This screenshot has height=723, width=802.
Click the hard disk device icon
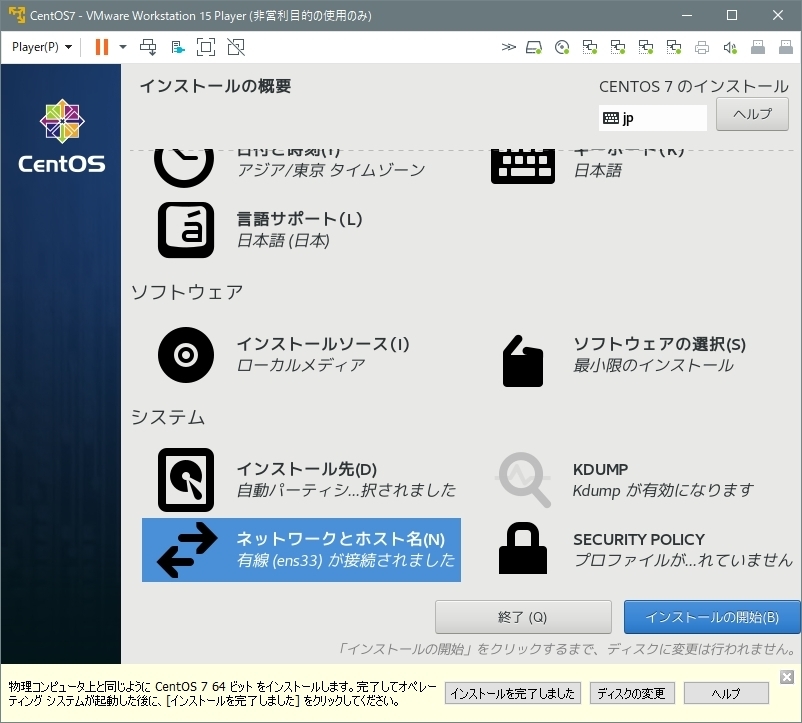[533, 48]
